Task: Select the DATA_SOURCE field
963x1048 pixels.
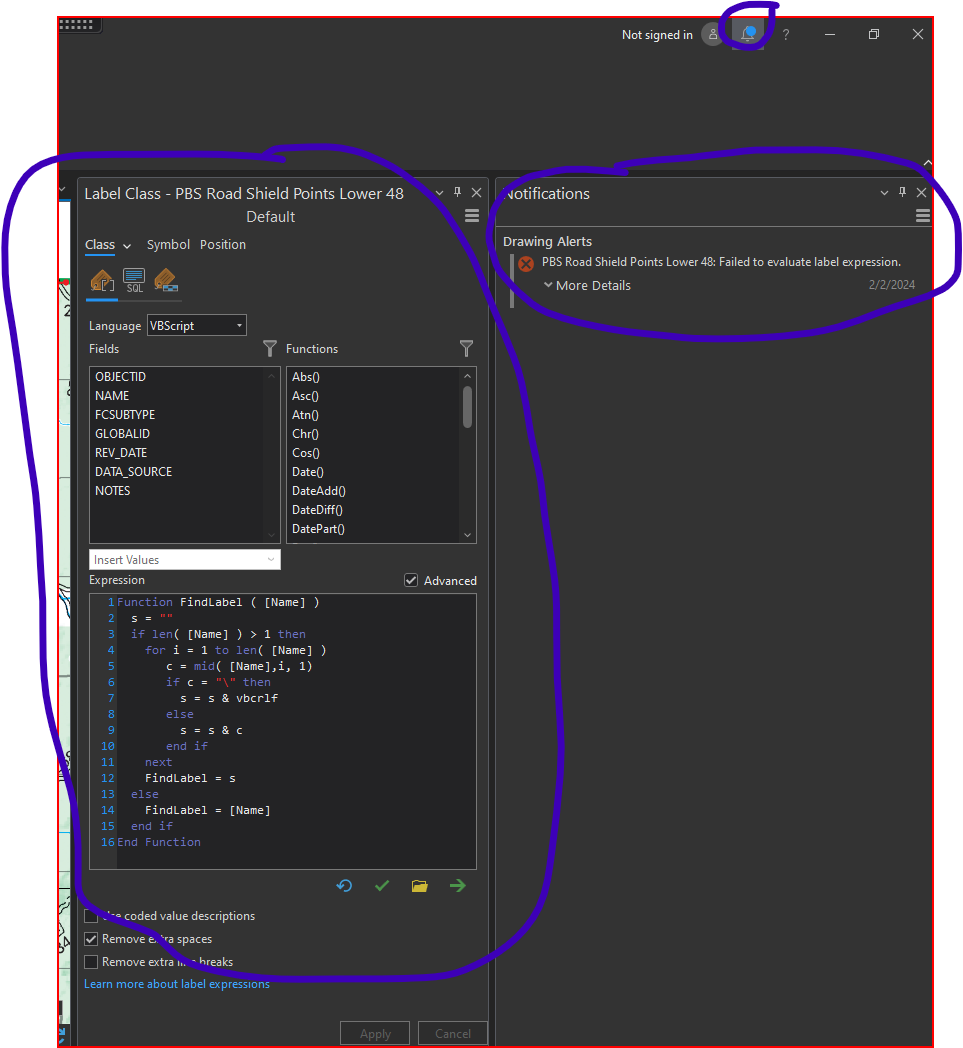Action: (133, 472)
